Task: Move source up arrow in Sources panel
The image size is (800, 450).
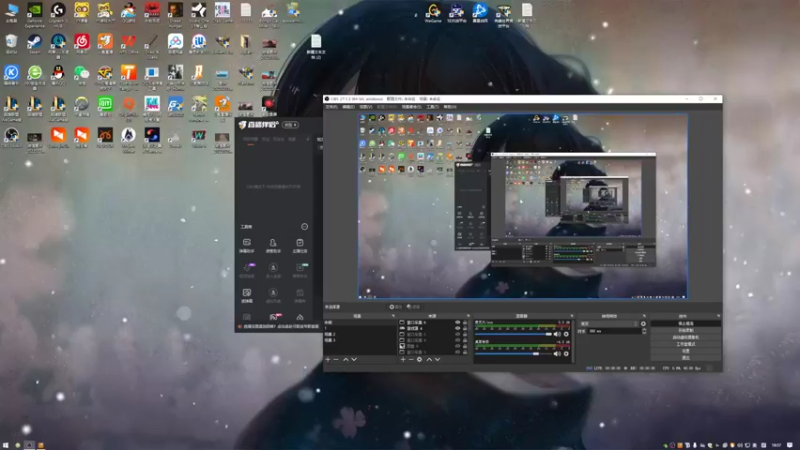Action: (x=429, y=360)
